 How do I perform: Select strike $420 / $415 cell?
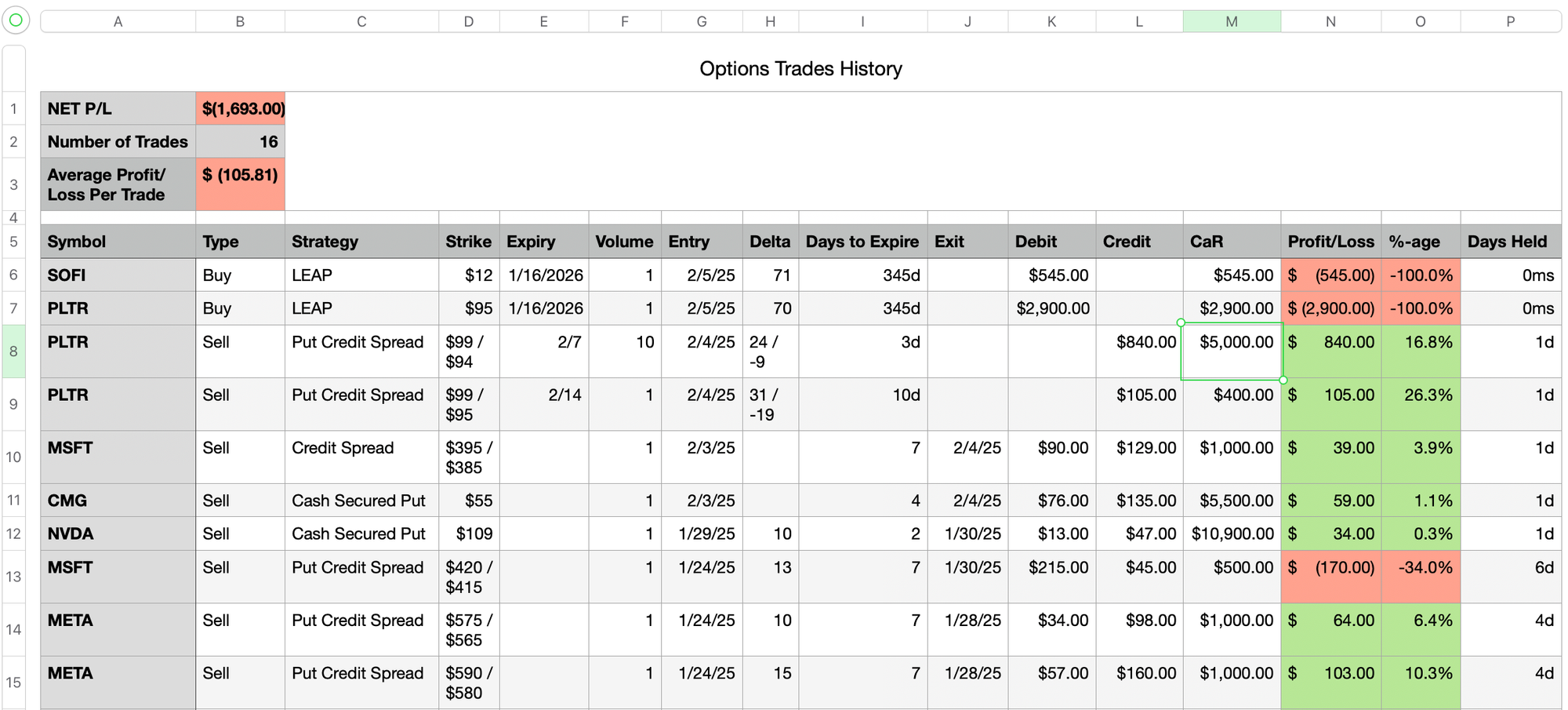click(x=469, y=577)
